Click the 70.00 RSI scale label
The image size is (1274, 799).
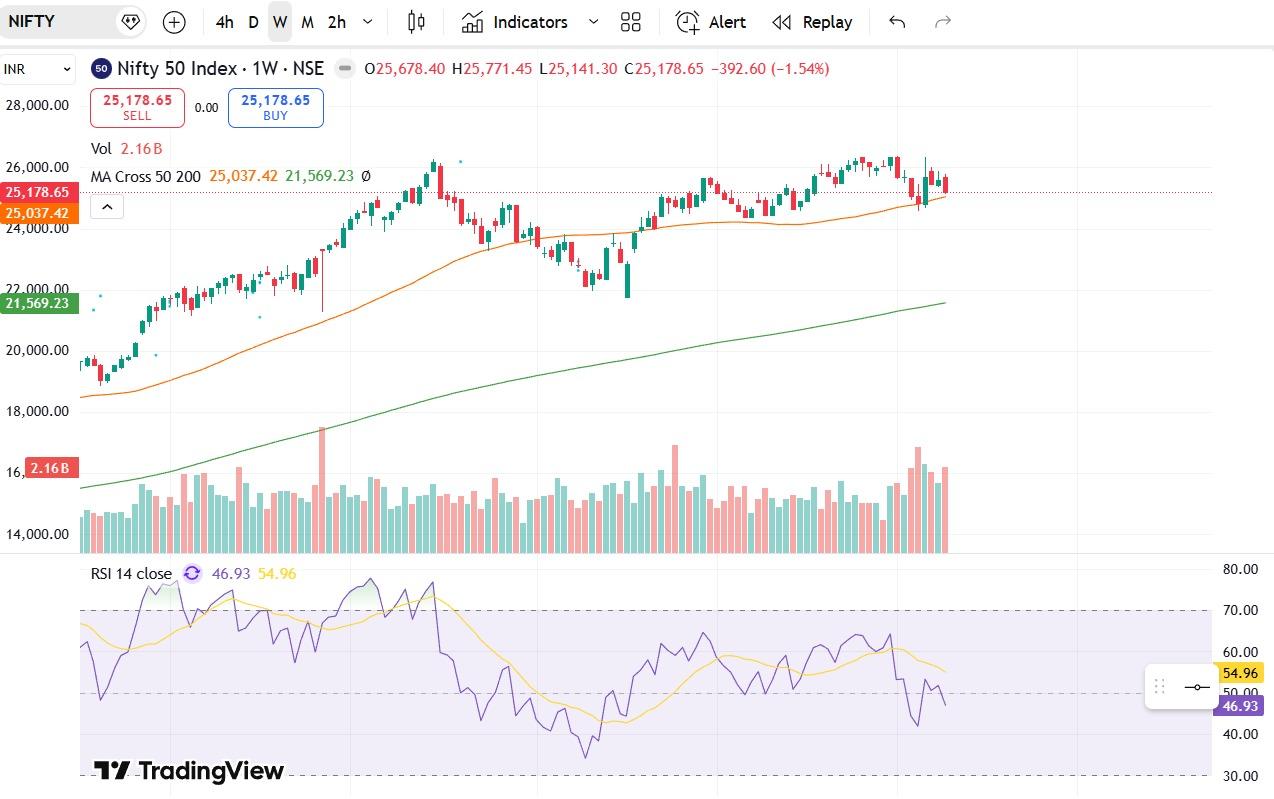pyautogui.click(x=1240, y=610)
